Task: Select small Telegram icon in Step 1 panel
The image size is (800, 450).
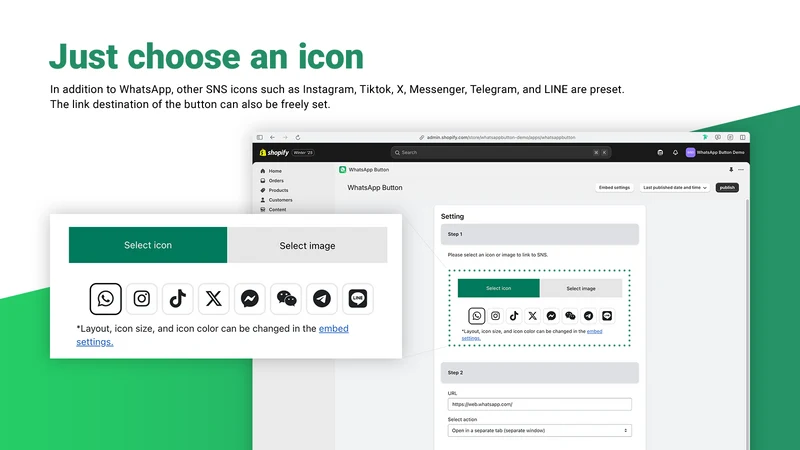Action: coord(588,316)
